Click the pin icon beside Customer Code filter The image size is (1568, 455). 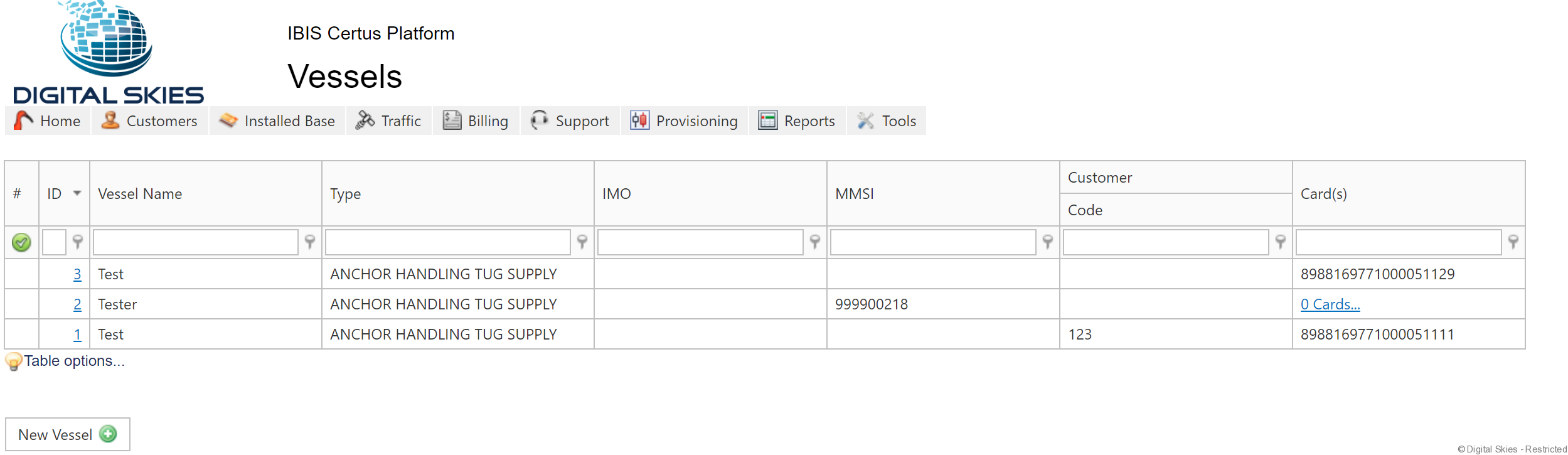pyautogui.click(x=1281, y=242)
